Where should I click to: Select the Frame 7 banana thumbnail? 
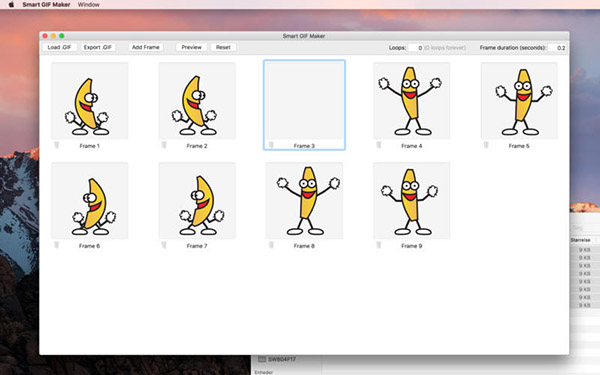pos(197,201)
